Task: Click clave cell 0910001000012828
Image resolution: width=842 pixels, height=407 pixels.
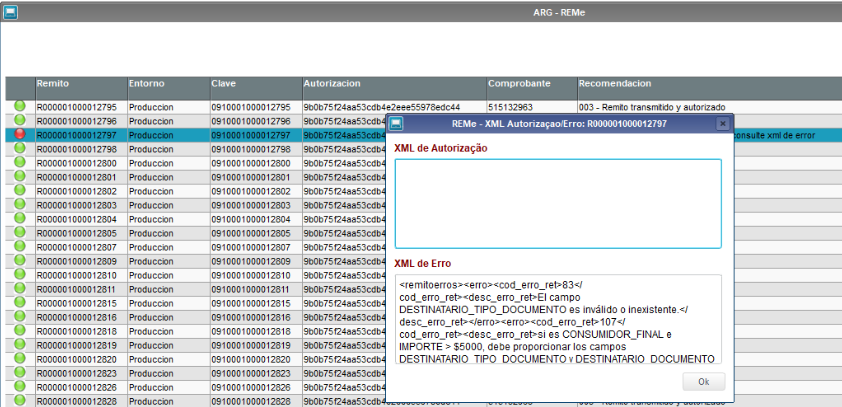Action: pyautogui.click(x=256, y=401)
